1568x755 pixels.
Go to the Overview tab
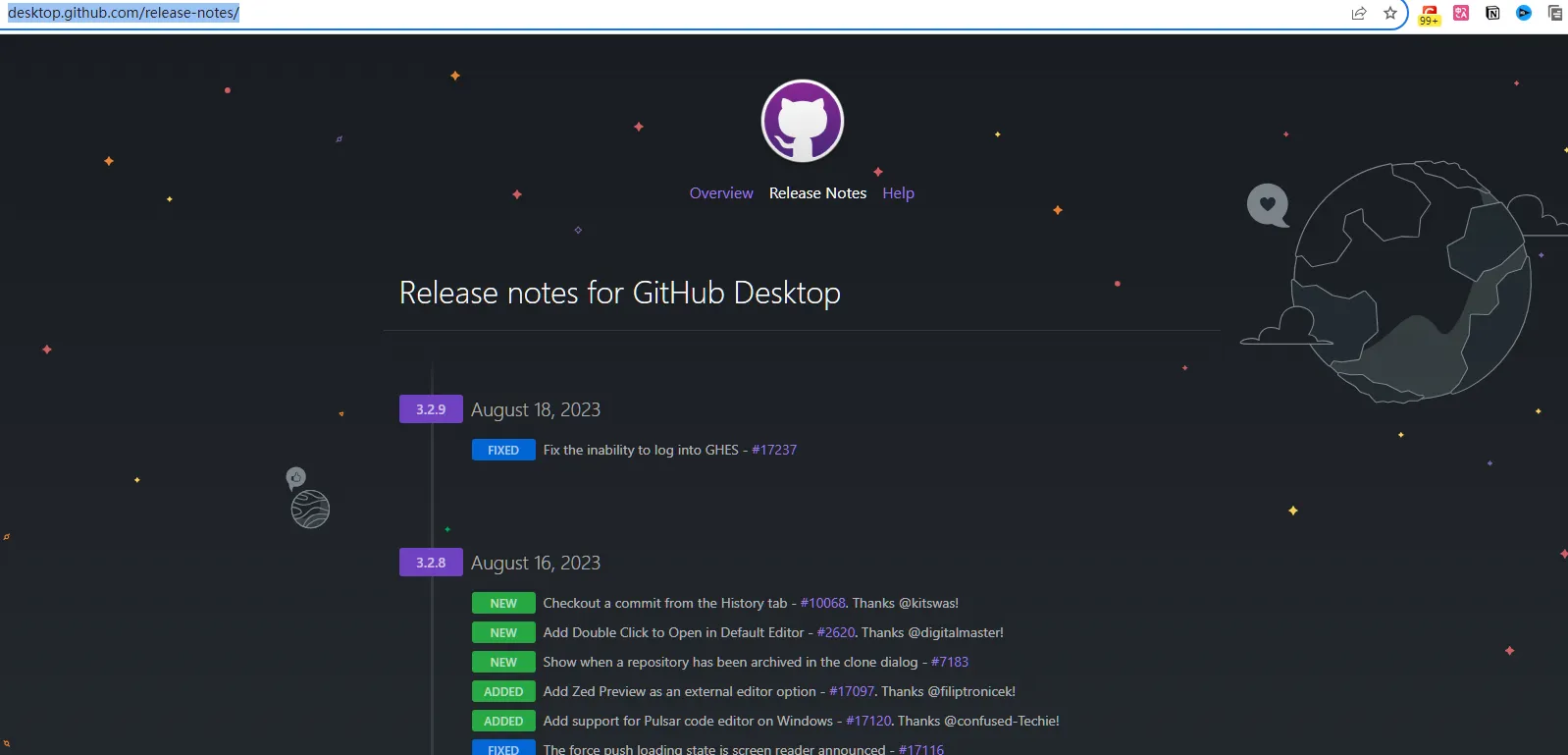[721, 193]
